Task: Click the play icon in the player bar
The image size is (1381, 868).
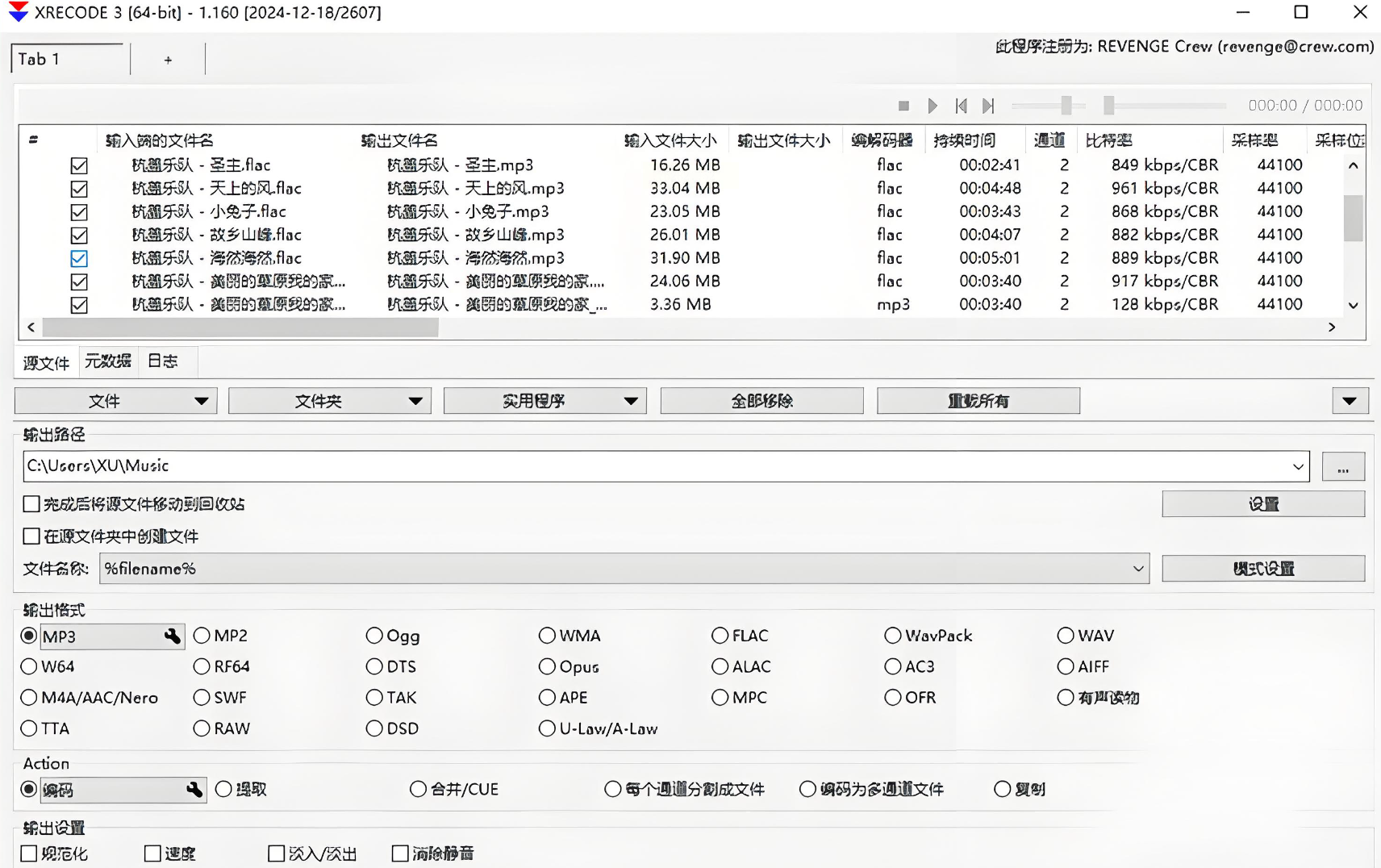Action: coord(932,106)
